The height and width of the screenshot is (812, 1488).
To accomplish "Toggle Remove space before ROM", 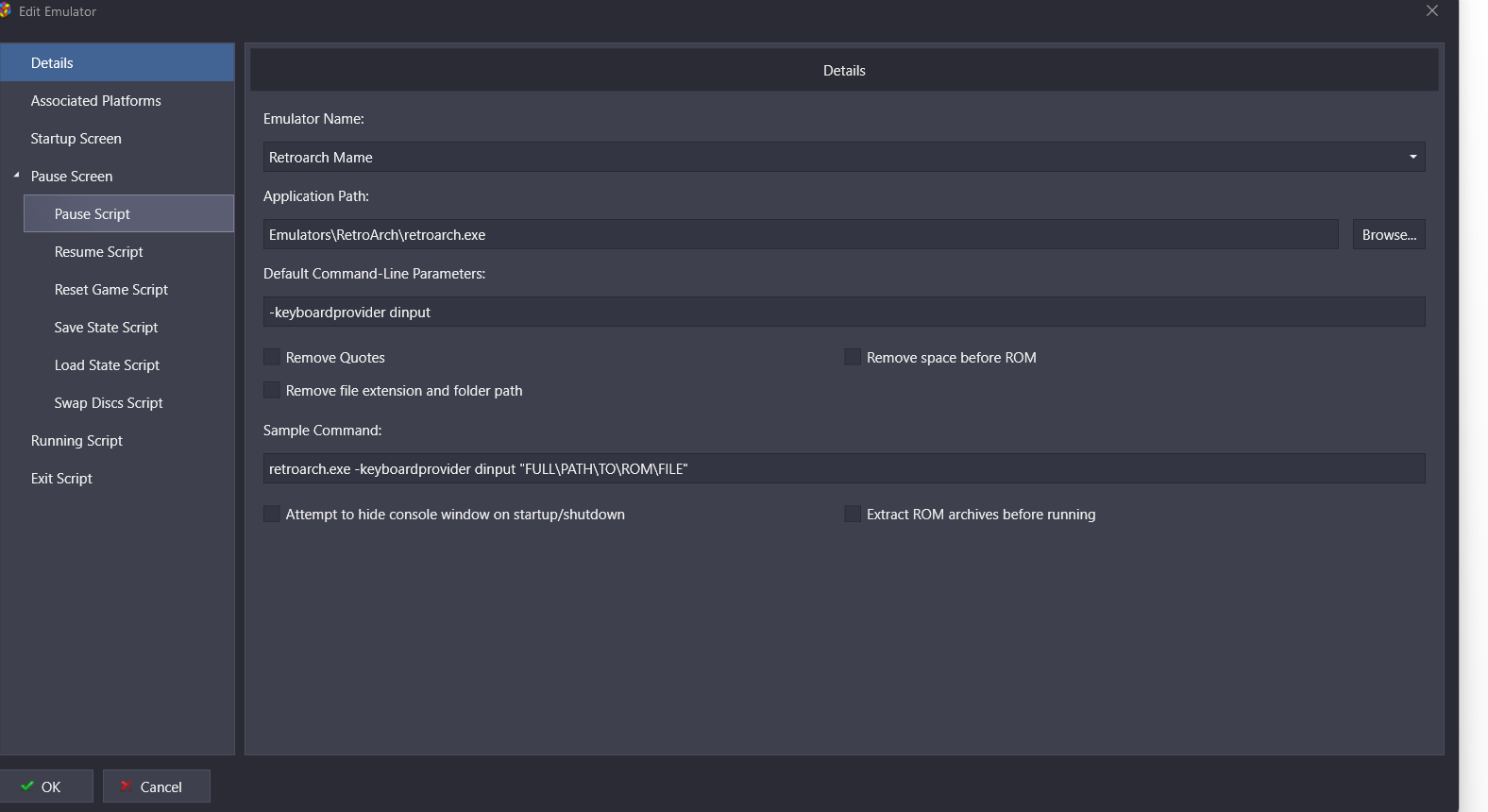I will click(x=853, y=357).
